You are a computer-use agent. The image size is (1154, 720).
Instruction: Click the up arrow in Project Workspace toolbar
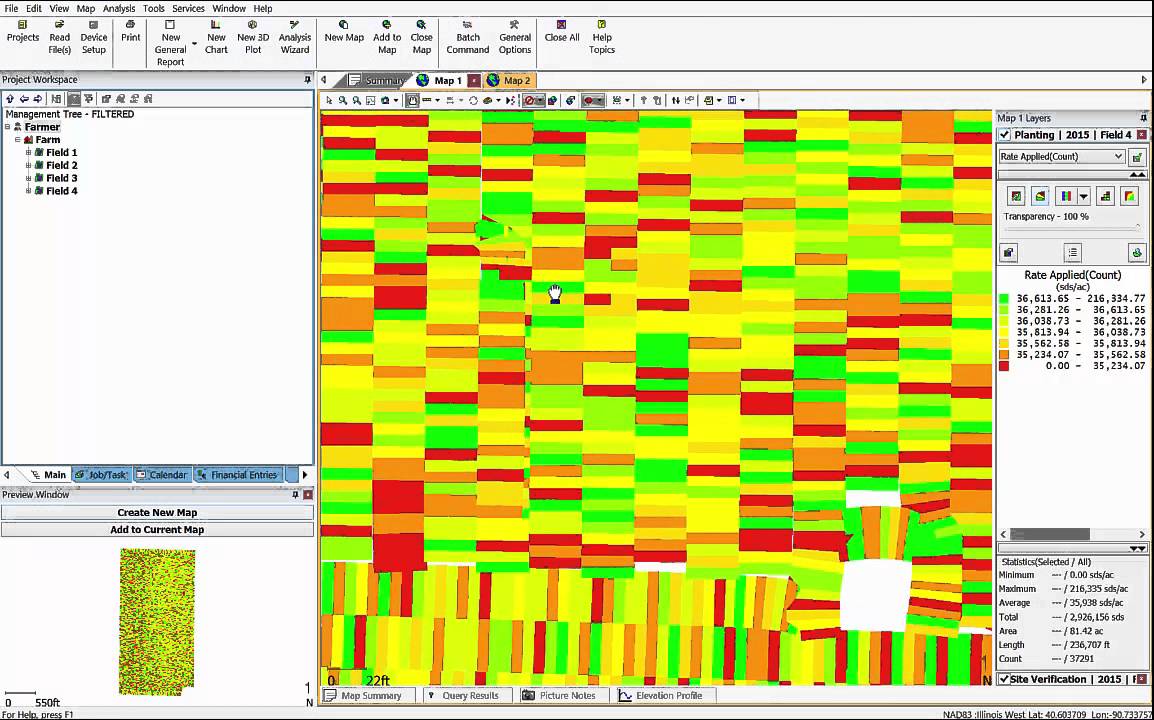click(10, 99)
